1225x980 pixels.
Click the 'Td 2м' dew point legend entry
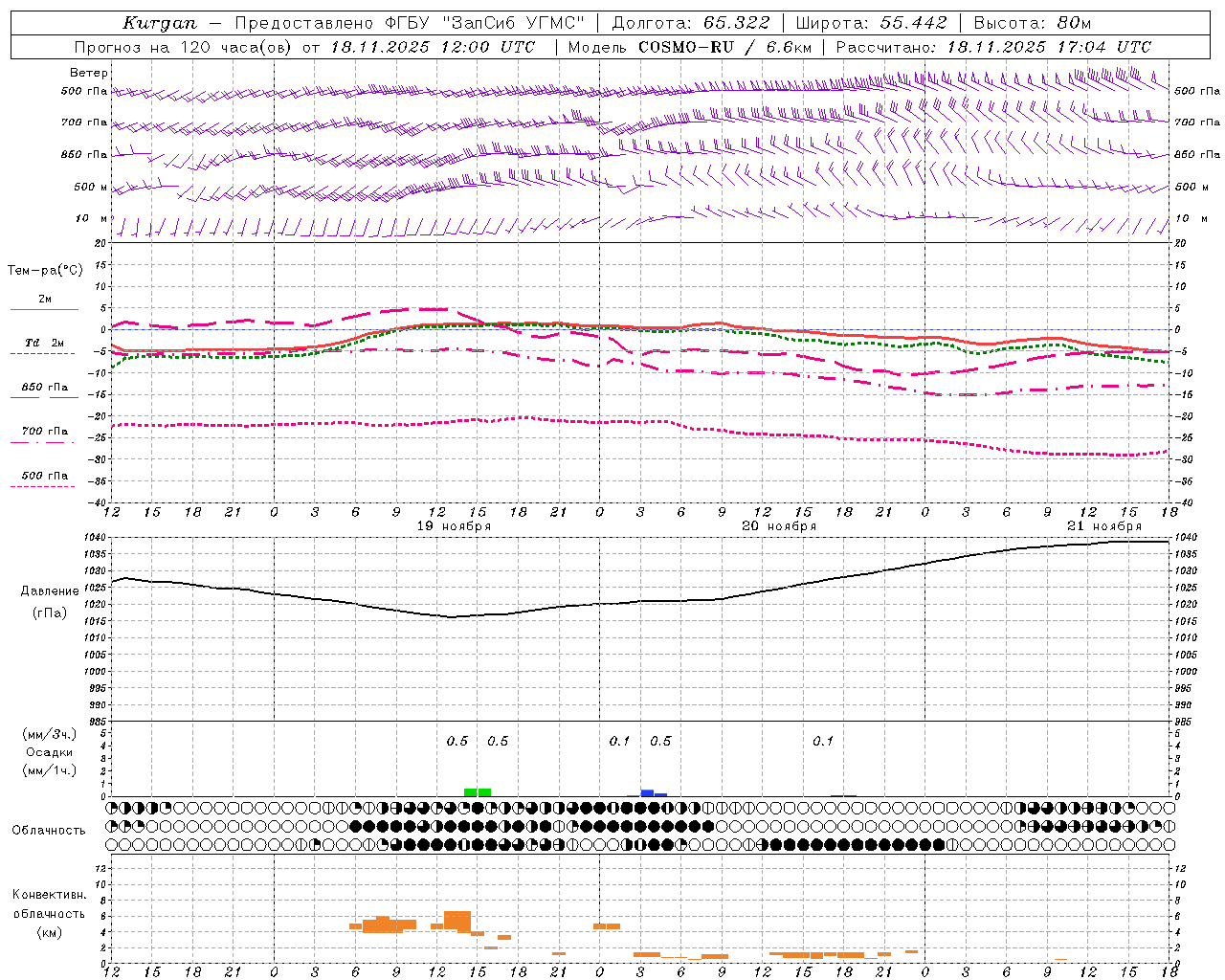click(45, 343)
